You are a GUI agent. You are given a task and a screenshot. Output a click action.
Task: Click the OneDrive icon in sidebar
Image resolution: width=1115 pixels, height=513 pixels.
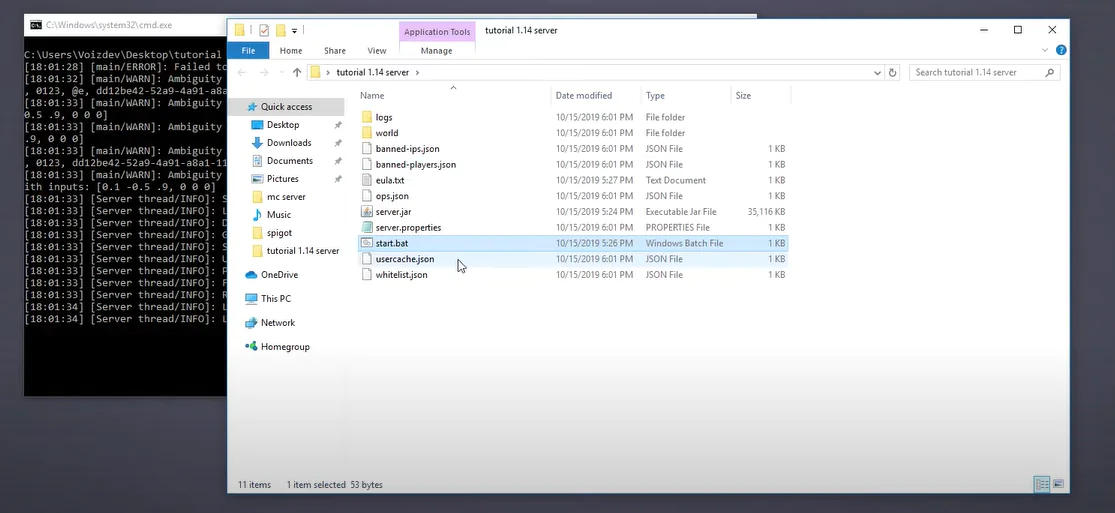pyautogui.click(x=251, y=275)
